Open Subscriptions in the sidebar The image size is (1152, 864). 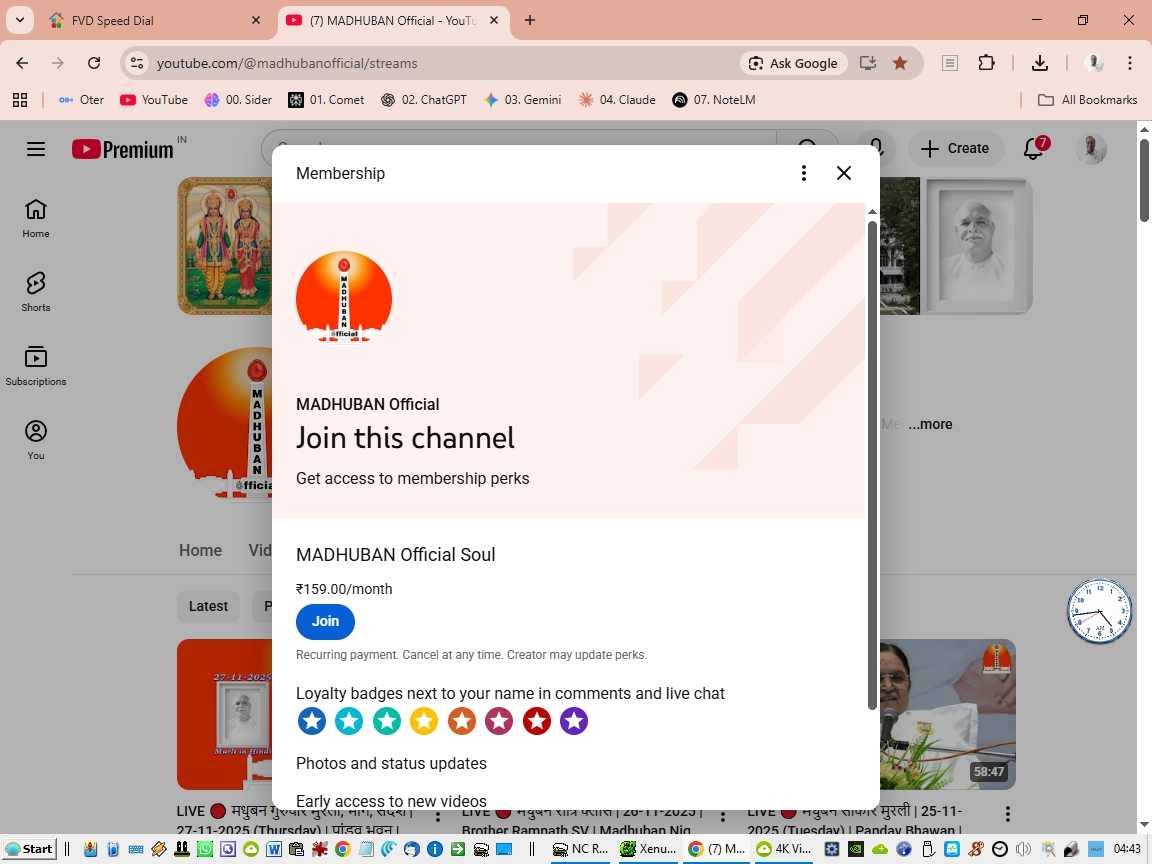point(36,365)
